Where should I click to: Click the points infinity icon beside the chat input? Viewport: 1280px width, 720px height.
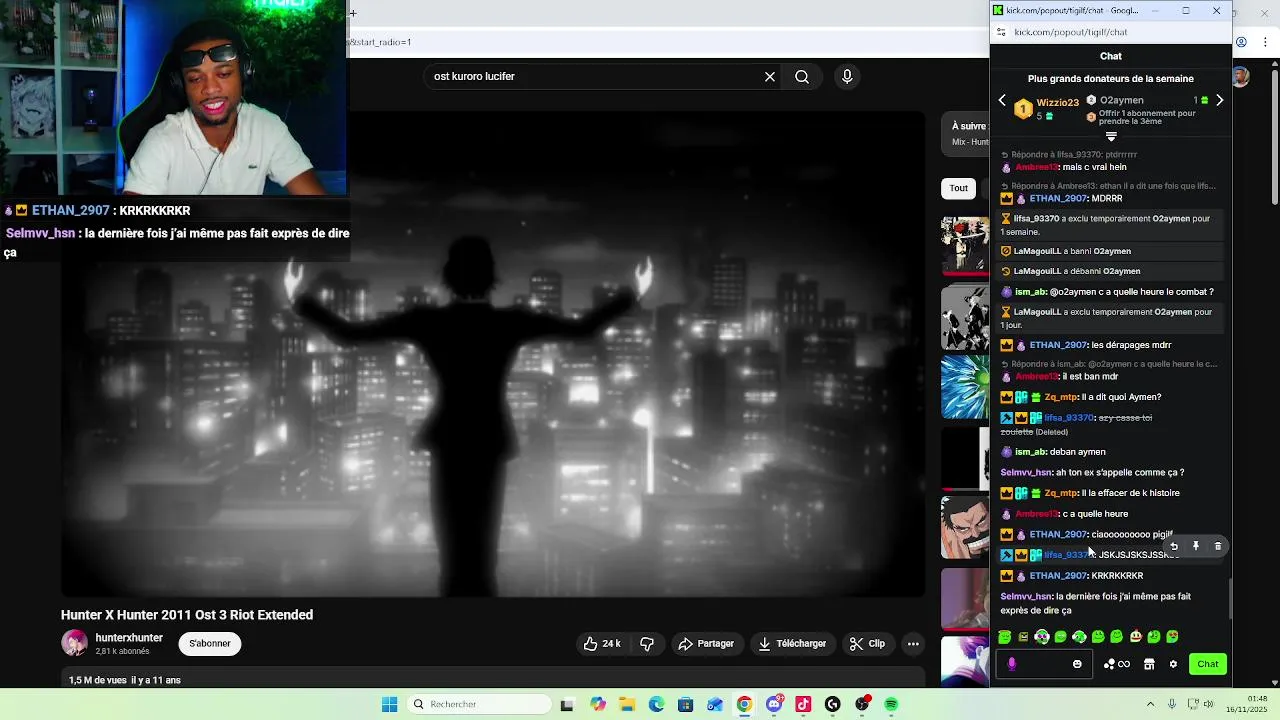[x=1117, y=664]
